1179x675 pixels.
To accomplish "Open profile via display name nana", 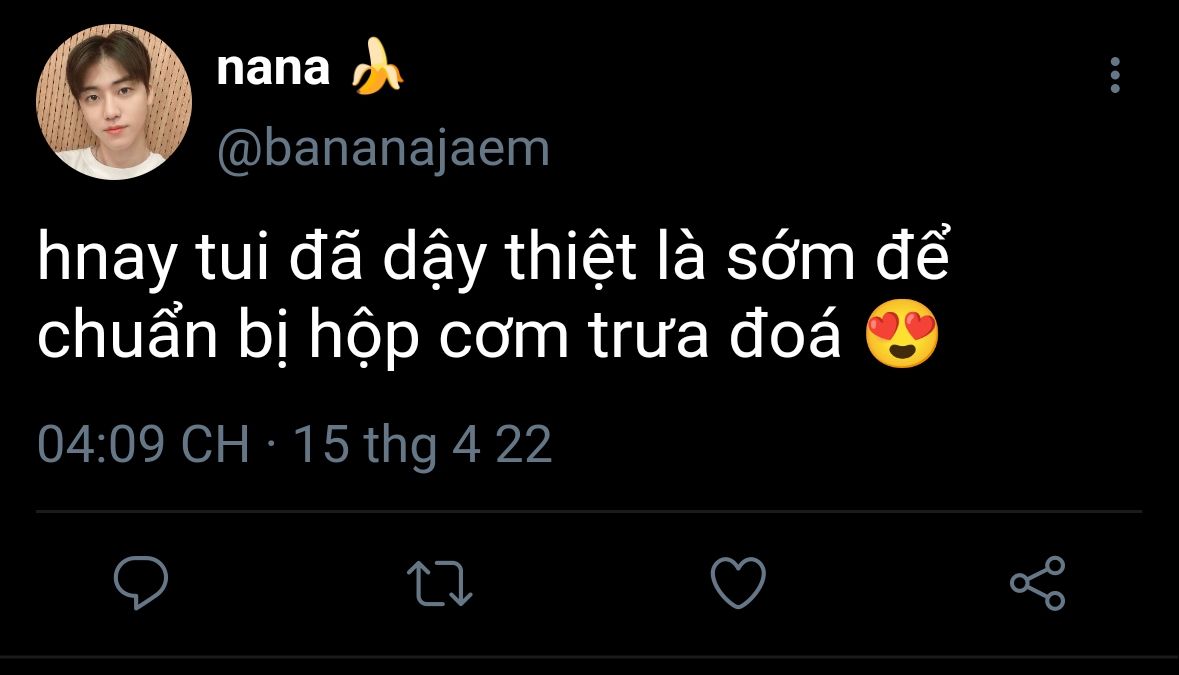I will [x=273, y=68].
